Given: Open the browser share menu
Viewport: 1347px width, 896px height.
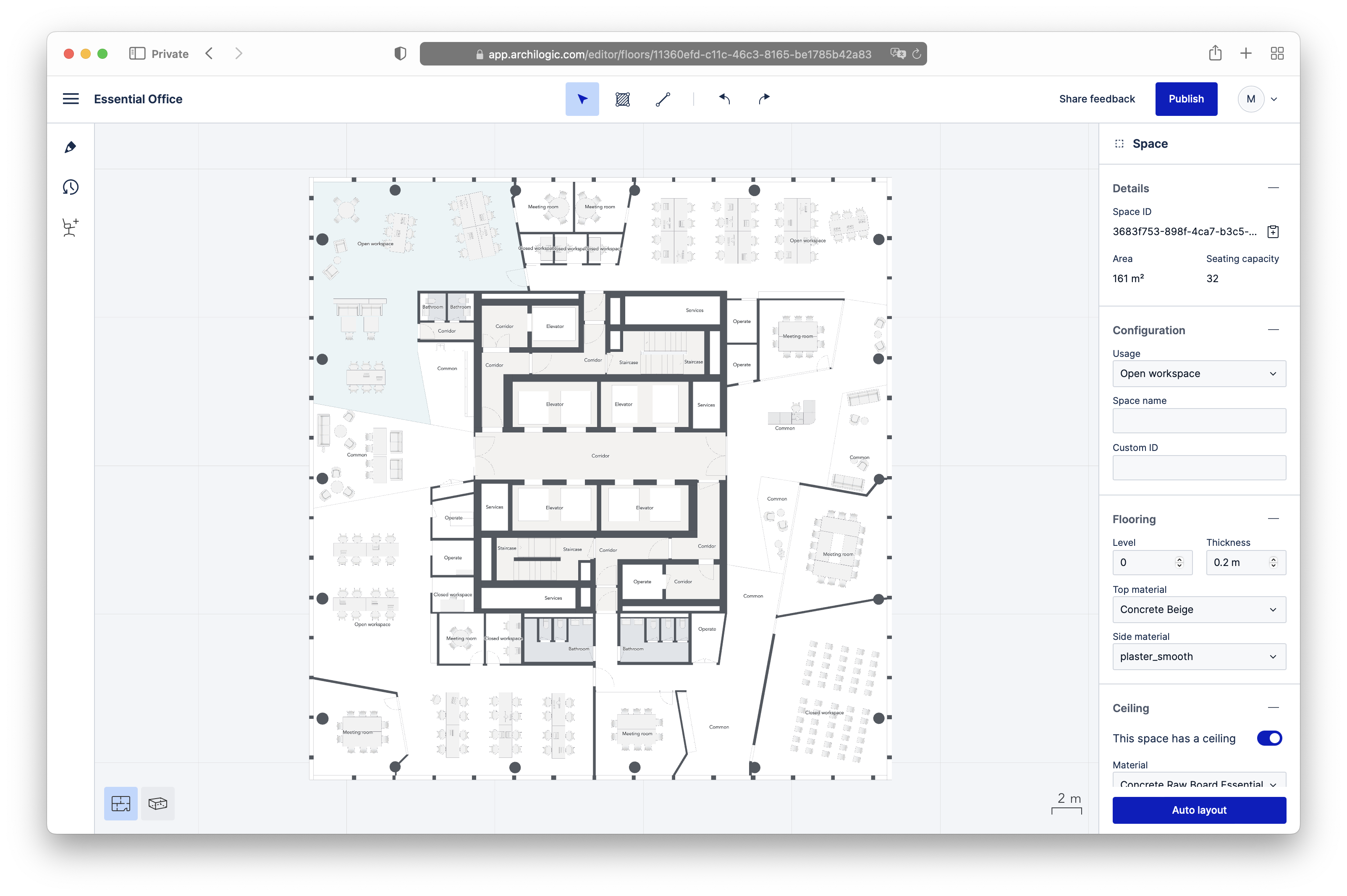Looking at the screenshot, I should click(1215, 53).
